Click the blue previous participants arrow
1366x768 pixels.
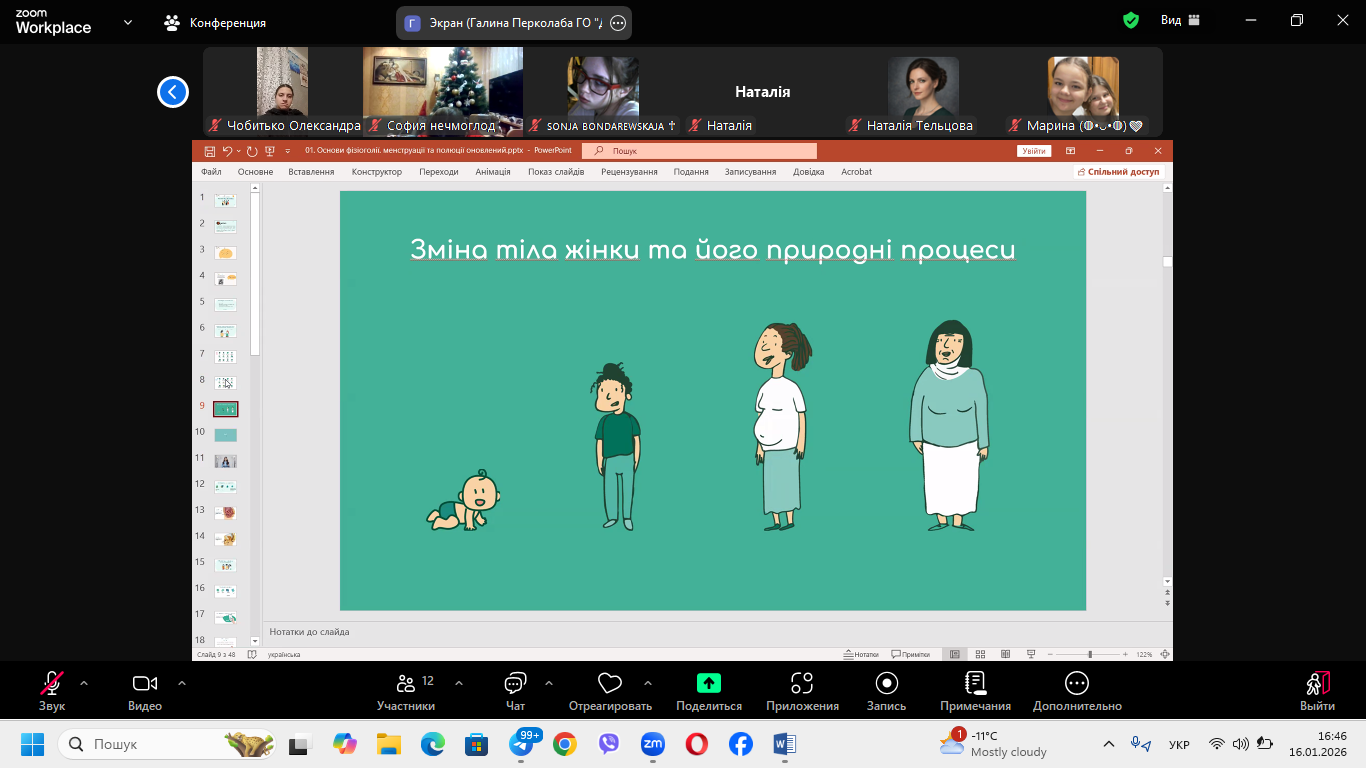pos(173,92)
